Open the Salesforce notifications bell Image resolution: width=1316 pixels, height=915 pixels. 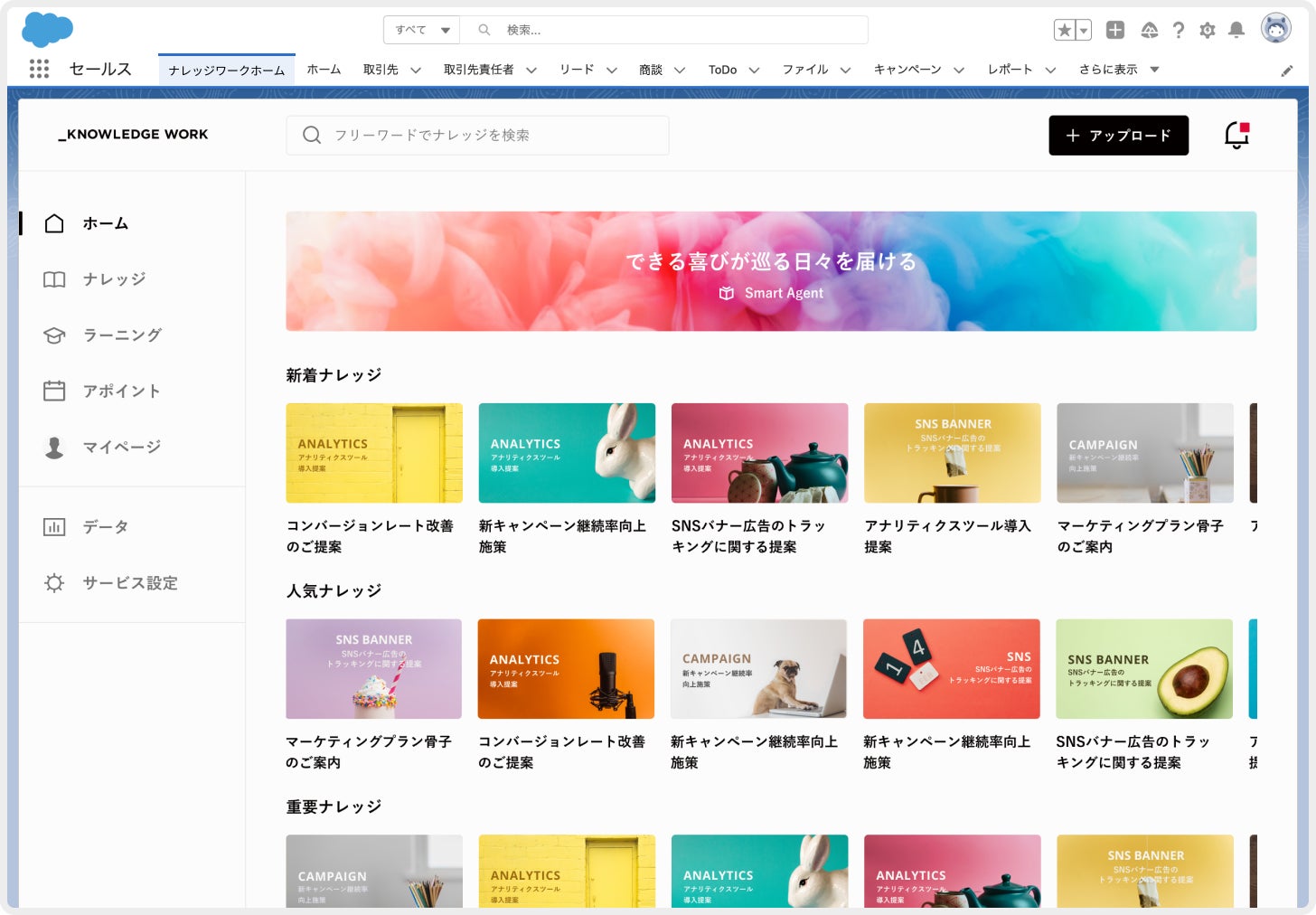click(x=1236, y=30)
